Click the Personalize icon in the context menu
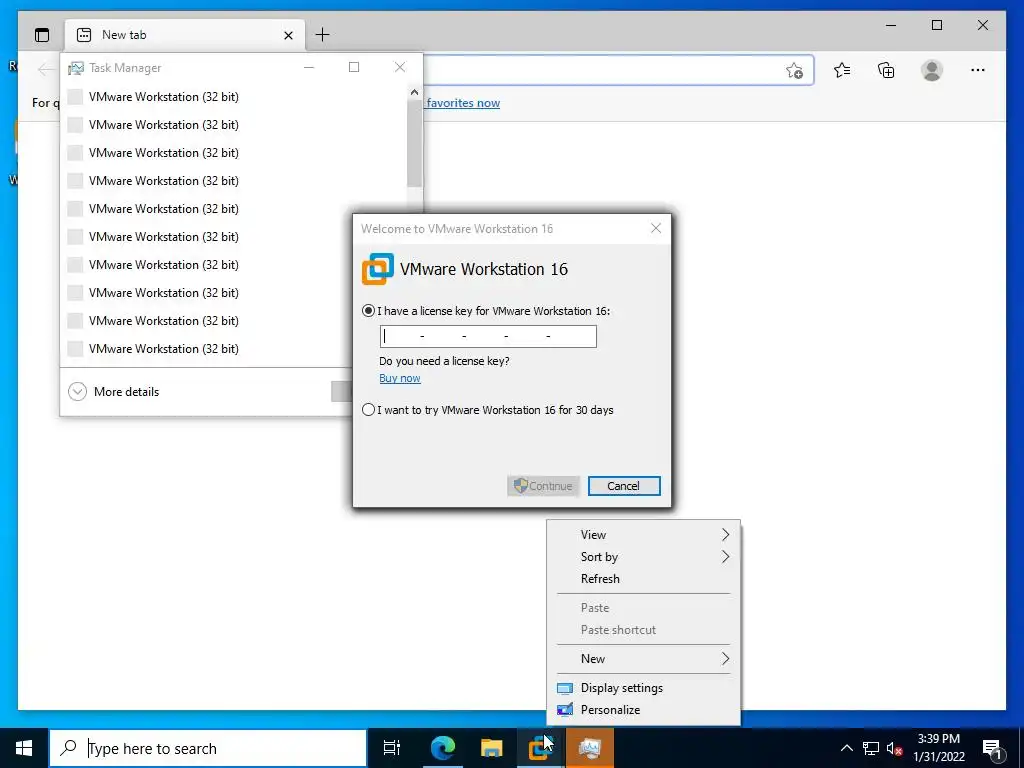The height and width of the screenshot is (768, 1024). 564,710
